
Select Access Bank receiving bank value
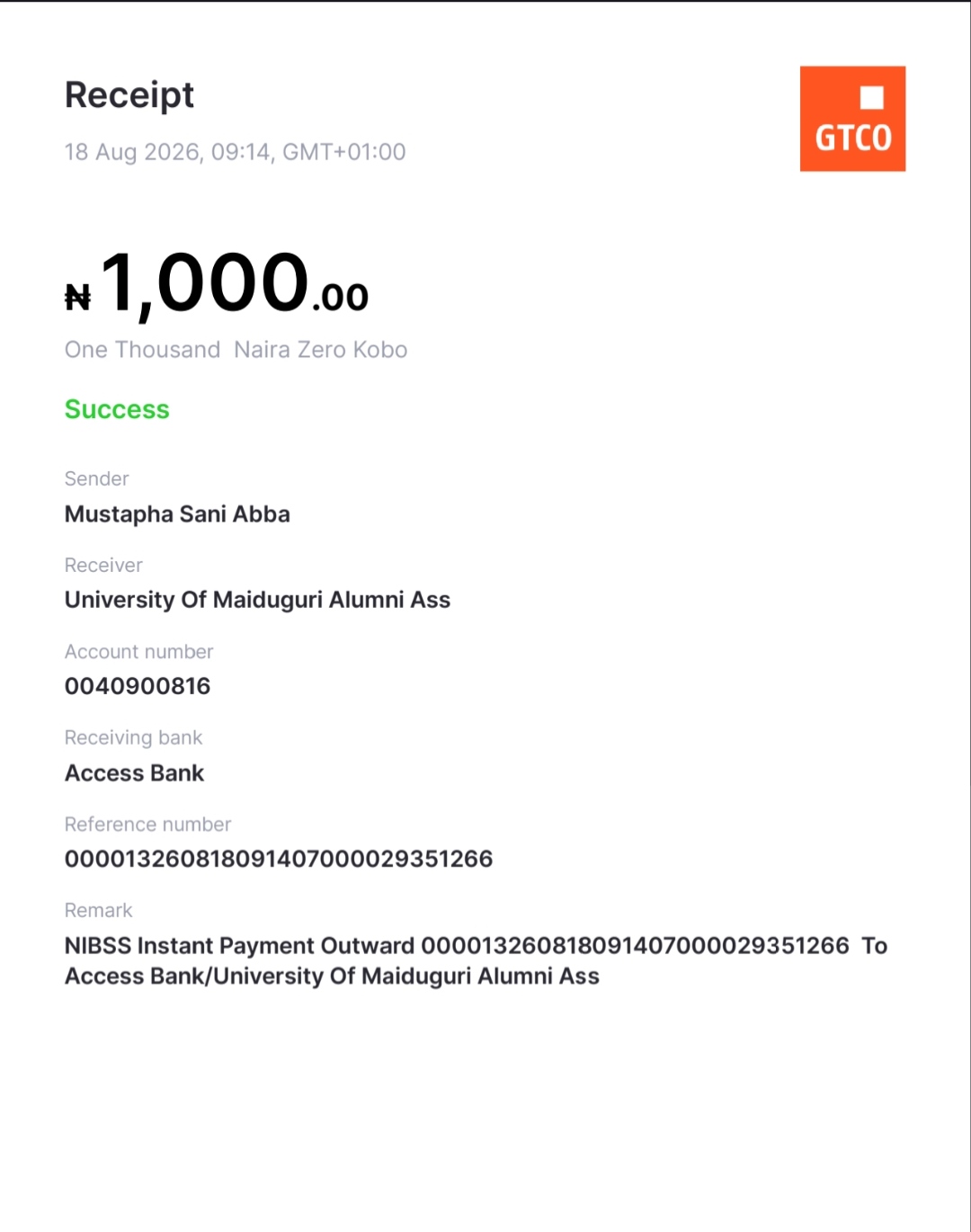(135, 772)
